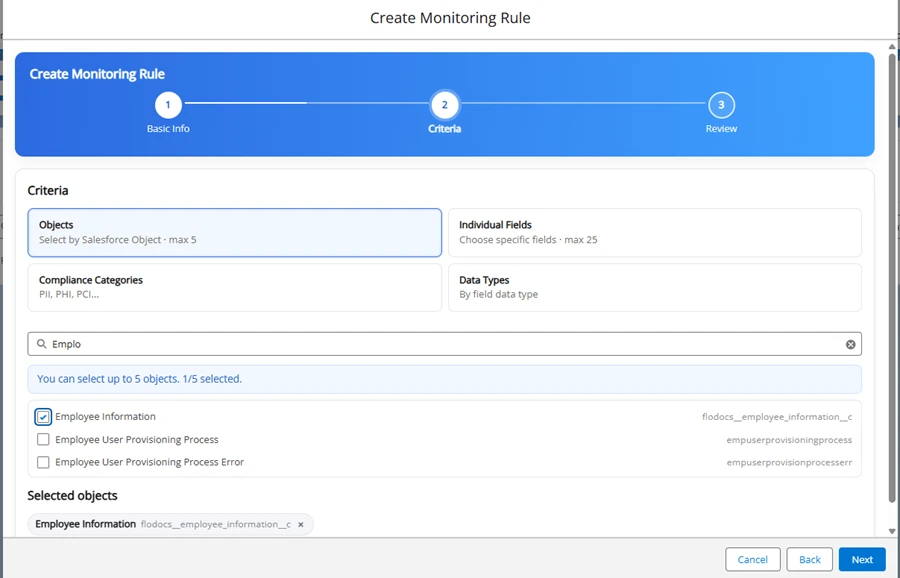
Task: Tick Employee User Provisioning Process Error checkbox
Action: pos(43,463)
